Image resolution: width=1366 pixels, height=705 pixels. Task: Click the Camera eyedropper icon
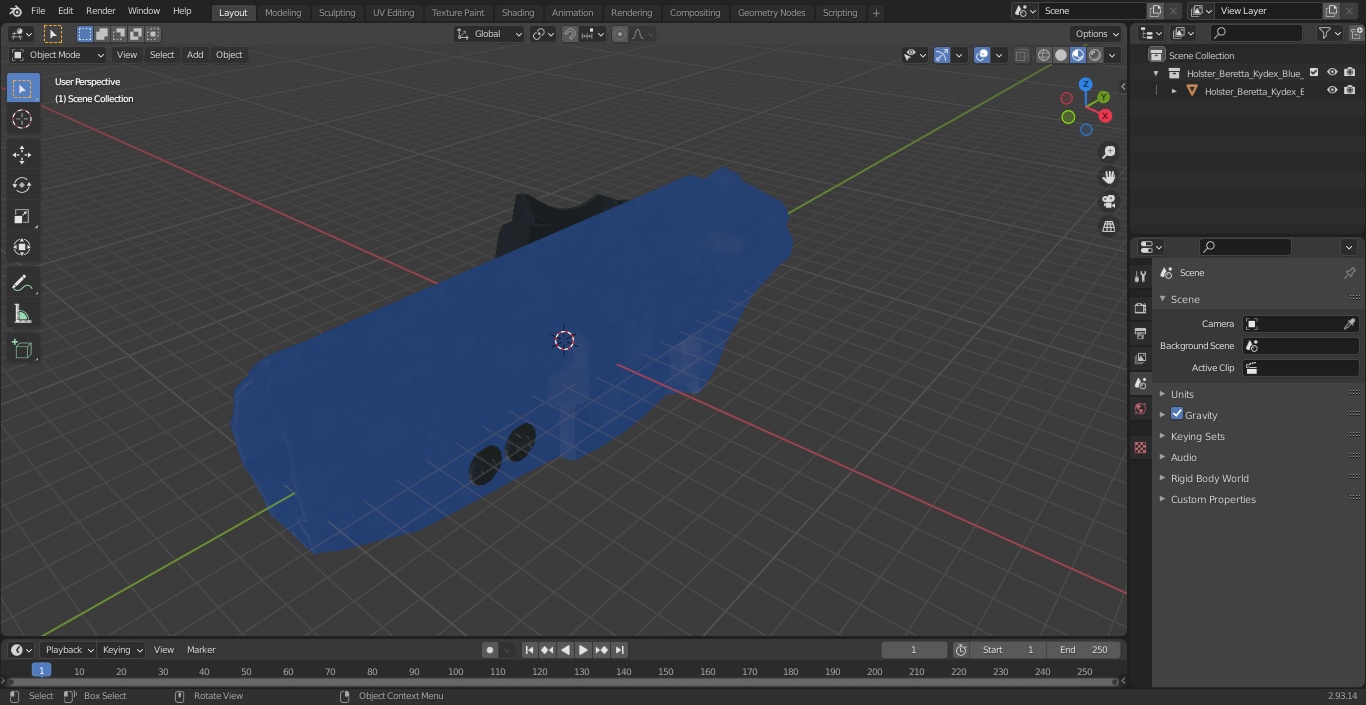[1349, 324]
